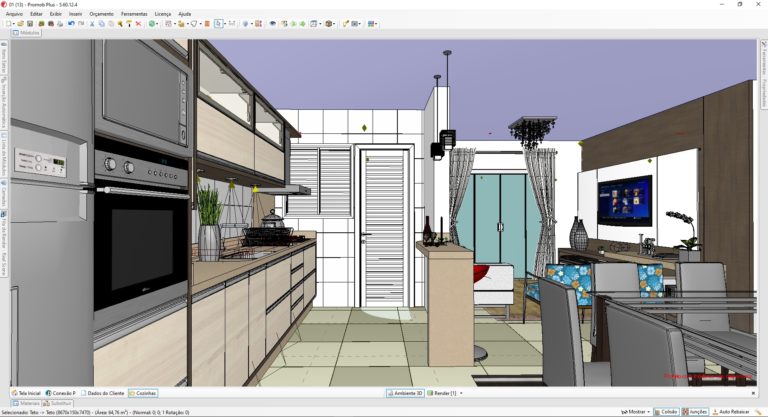Expand the New document dropdown arrow

click(13, 23)
